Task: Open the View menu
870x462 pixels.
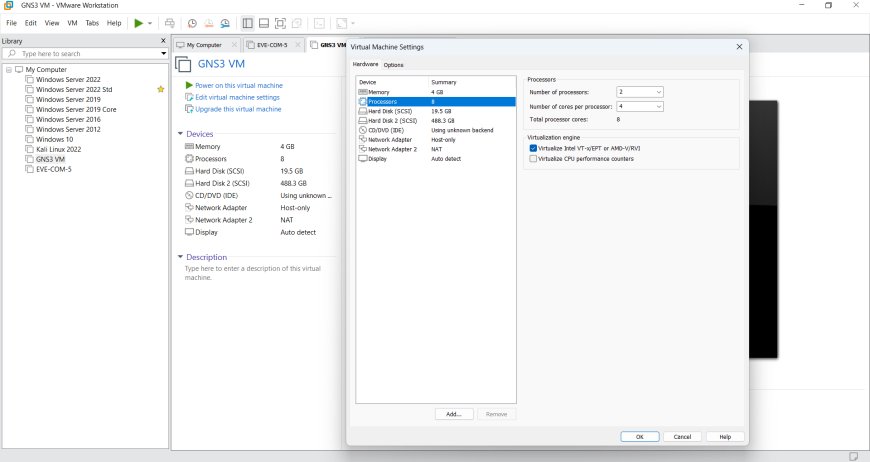Action: coord(52,23)
